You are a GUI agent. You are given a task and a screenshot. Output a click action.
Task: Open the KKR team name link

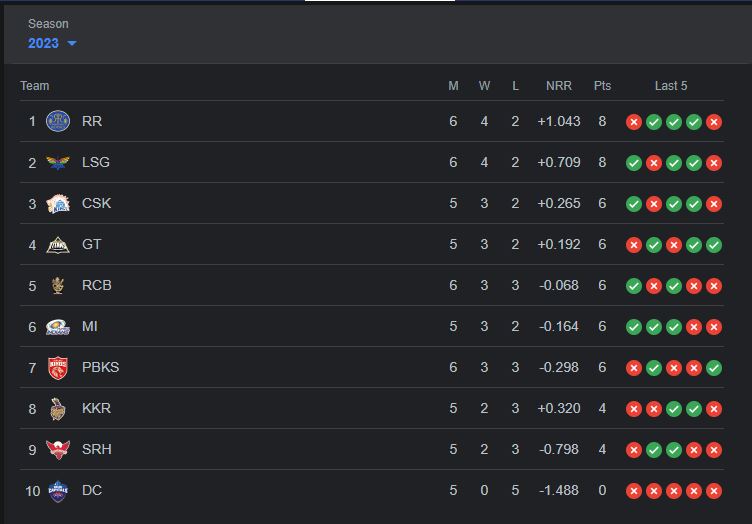pos(96,408)
